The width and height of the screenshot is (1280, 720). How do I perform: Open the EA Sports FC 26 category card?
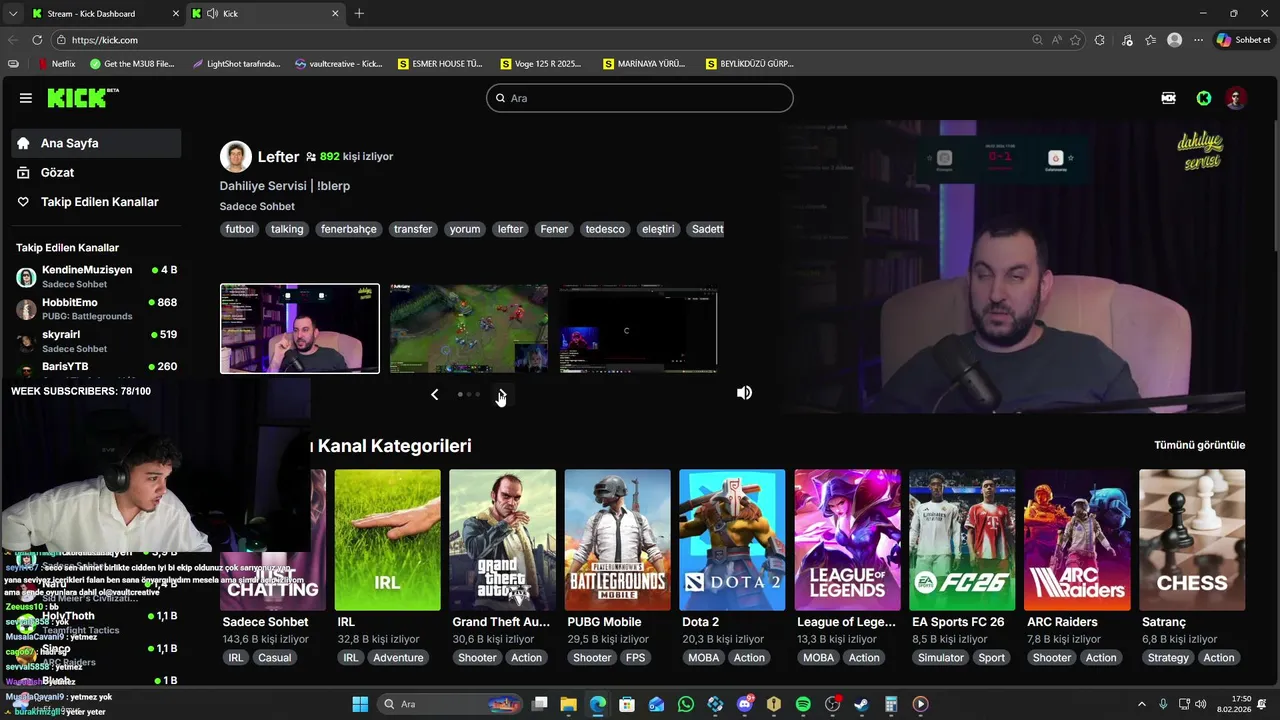[x=962, y=540]
